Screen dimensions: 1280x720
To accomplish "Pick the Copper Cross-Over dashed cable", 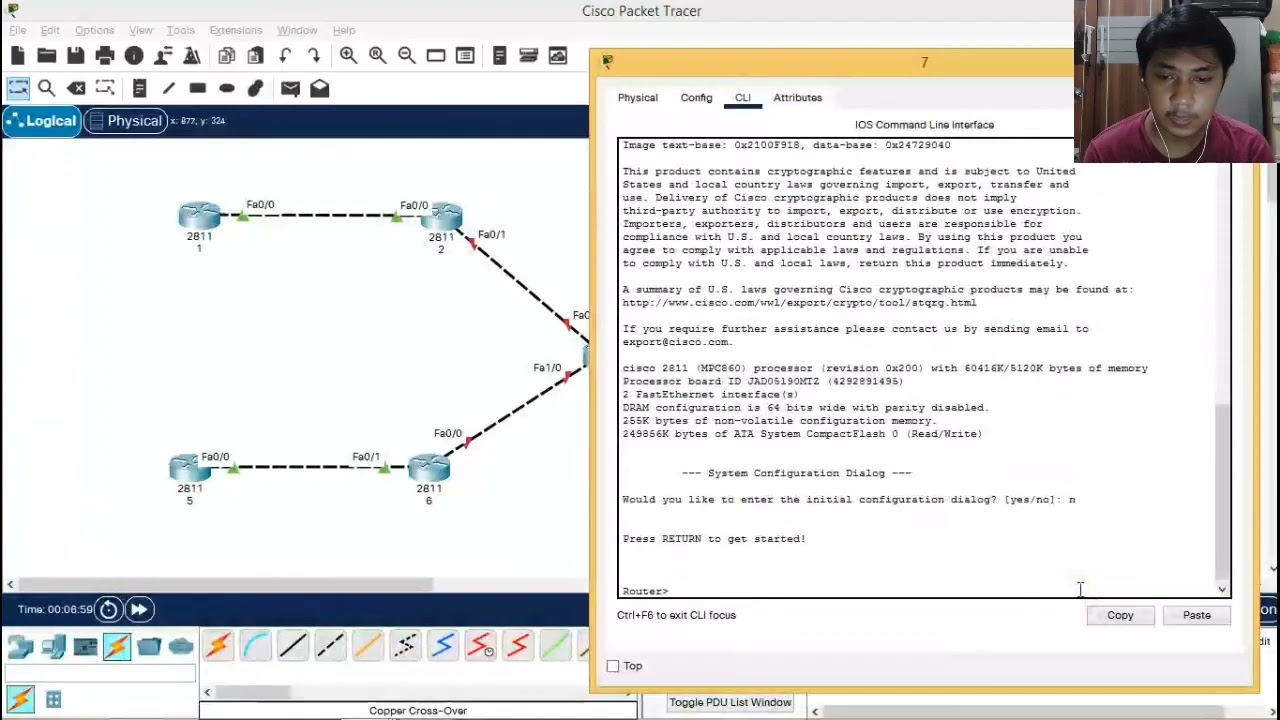I will 330,647.
